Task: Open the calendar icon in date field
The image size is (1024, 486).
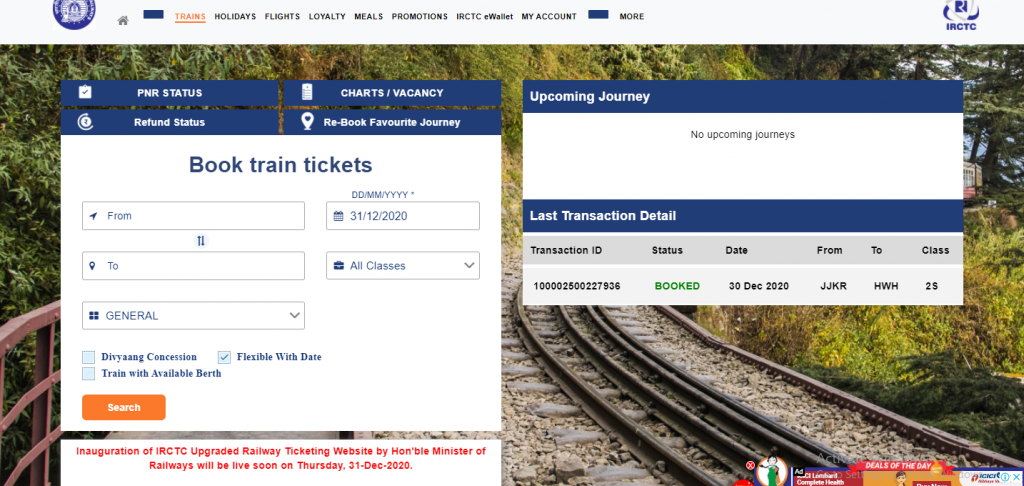Action: (338, 216)
